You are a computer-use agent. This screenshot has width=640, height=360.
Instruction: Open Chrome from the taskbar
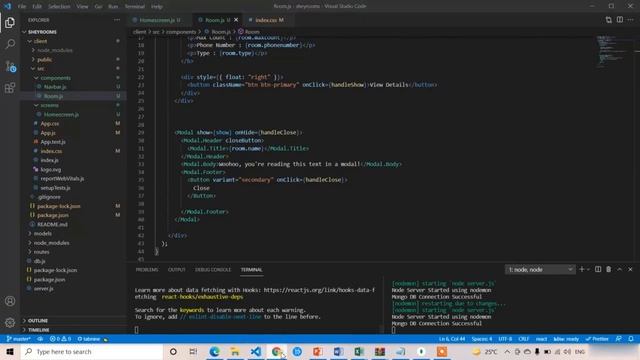tap(277, 351)
